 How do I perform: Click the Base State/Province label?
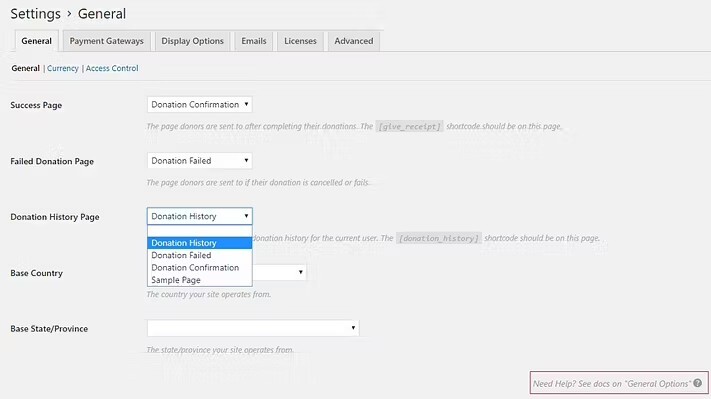pos(49,329)
